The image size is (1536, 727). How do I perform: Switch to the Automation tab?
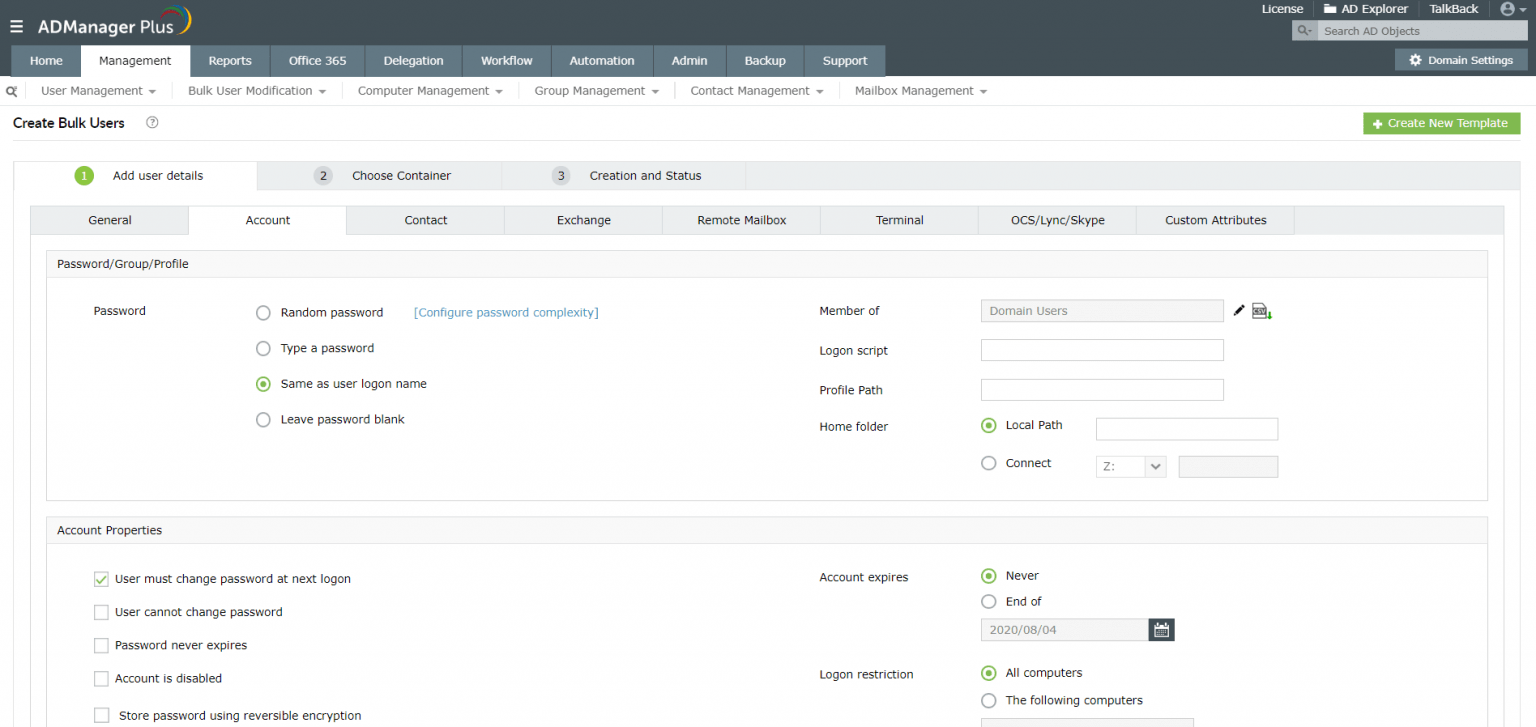pyautogui.click(x=602, y=61)
